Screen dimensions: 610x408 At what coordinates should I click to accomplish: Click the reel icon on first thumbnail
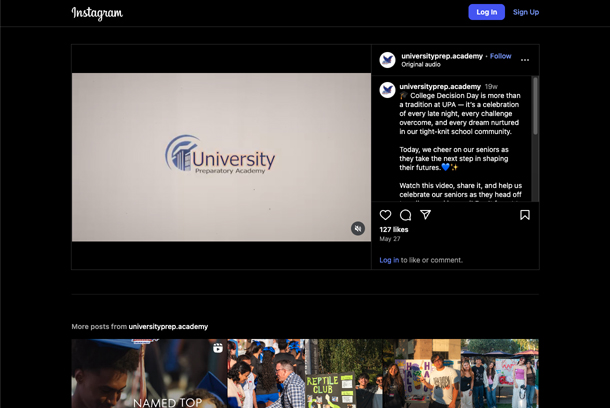217,348
